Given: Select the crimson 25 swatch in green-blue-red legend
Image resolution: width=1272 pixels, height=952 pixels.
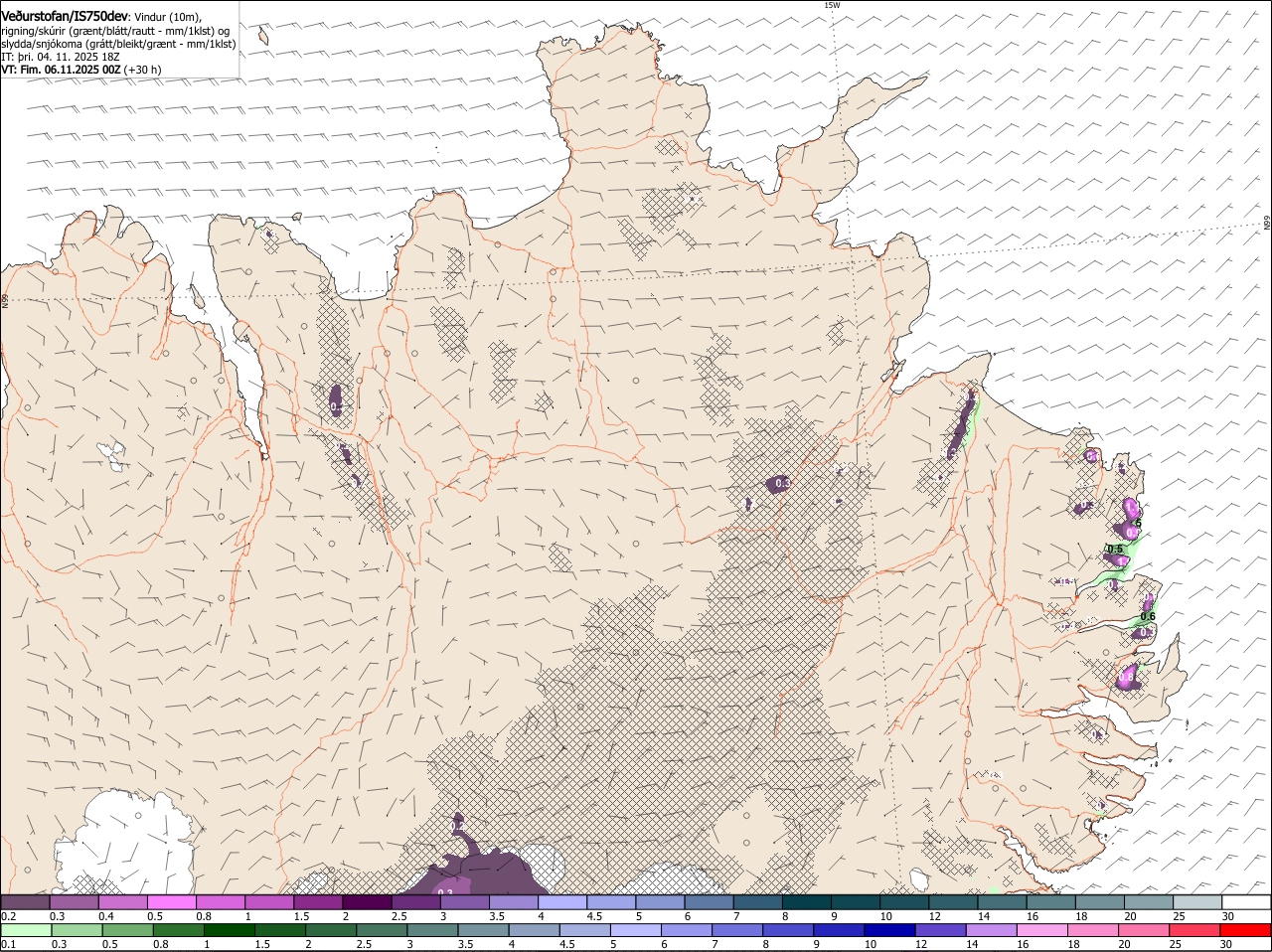Looking at the screenshot, I should pyautogui.click(x=1194, y=930).
